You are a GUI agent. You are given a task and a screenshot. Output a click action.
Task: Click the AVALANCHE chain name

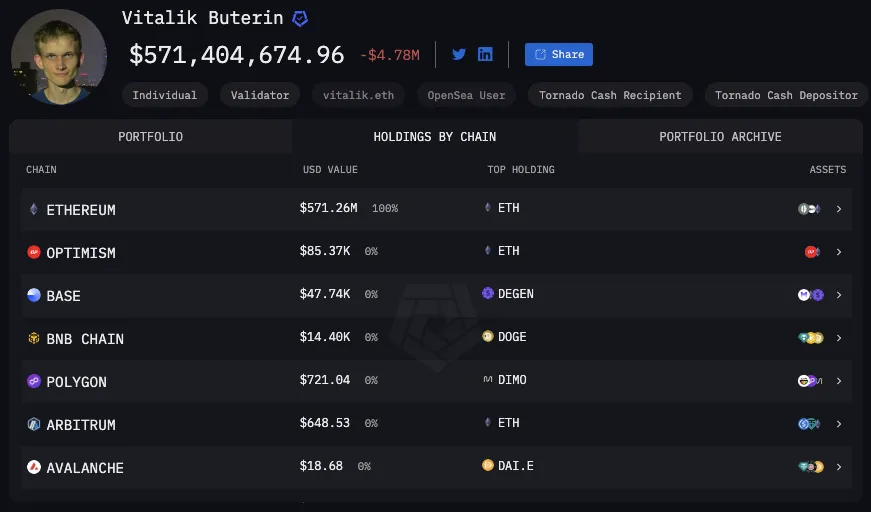pos(85,468)
